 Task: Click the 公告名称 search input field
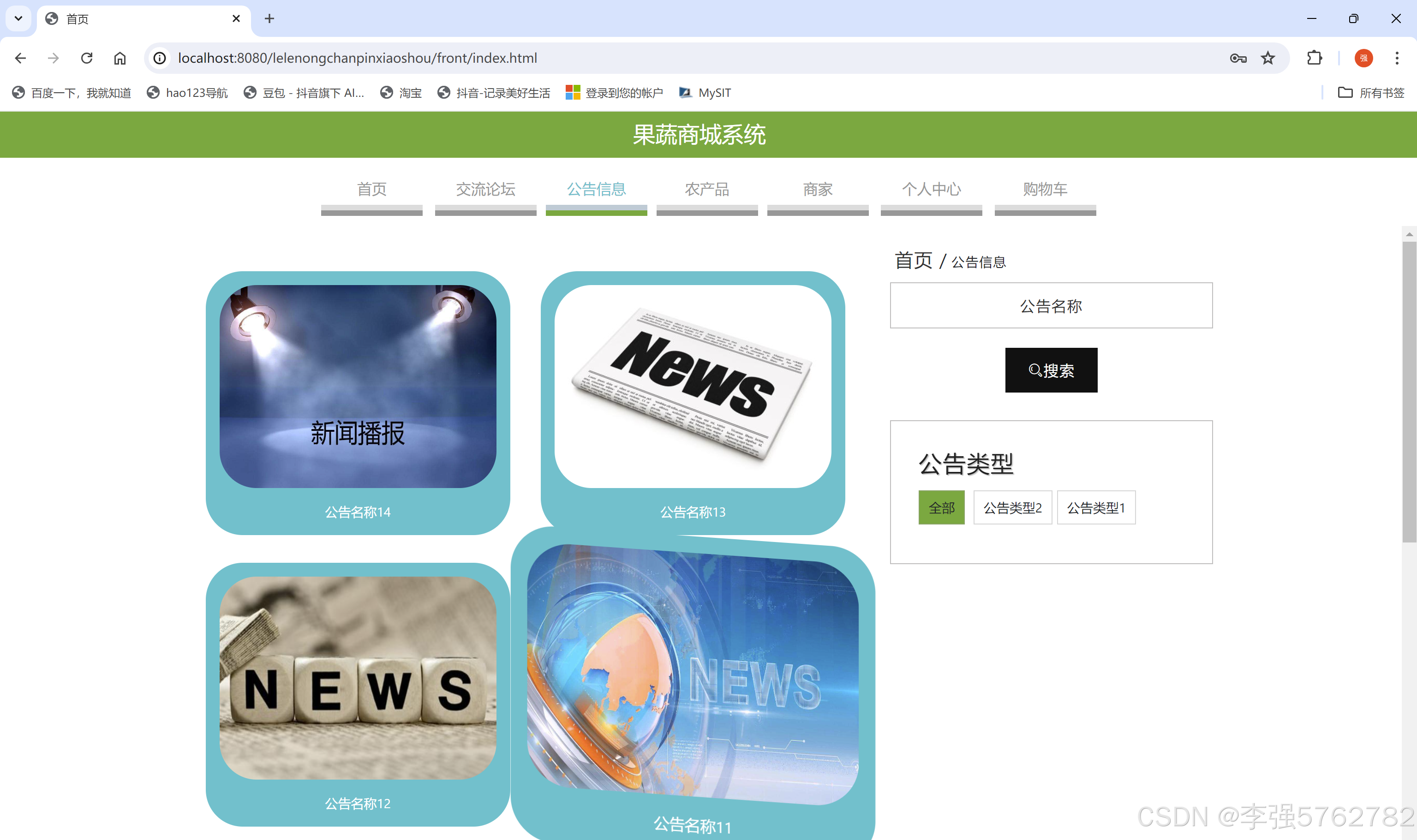coord(1051,306)
